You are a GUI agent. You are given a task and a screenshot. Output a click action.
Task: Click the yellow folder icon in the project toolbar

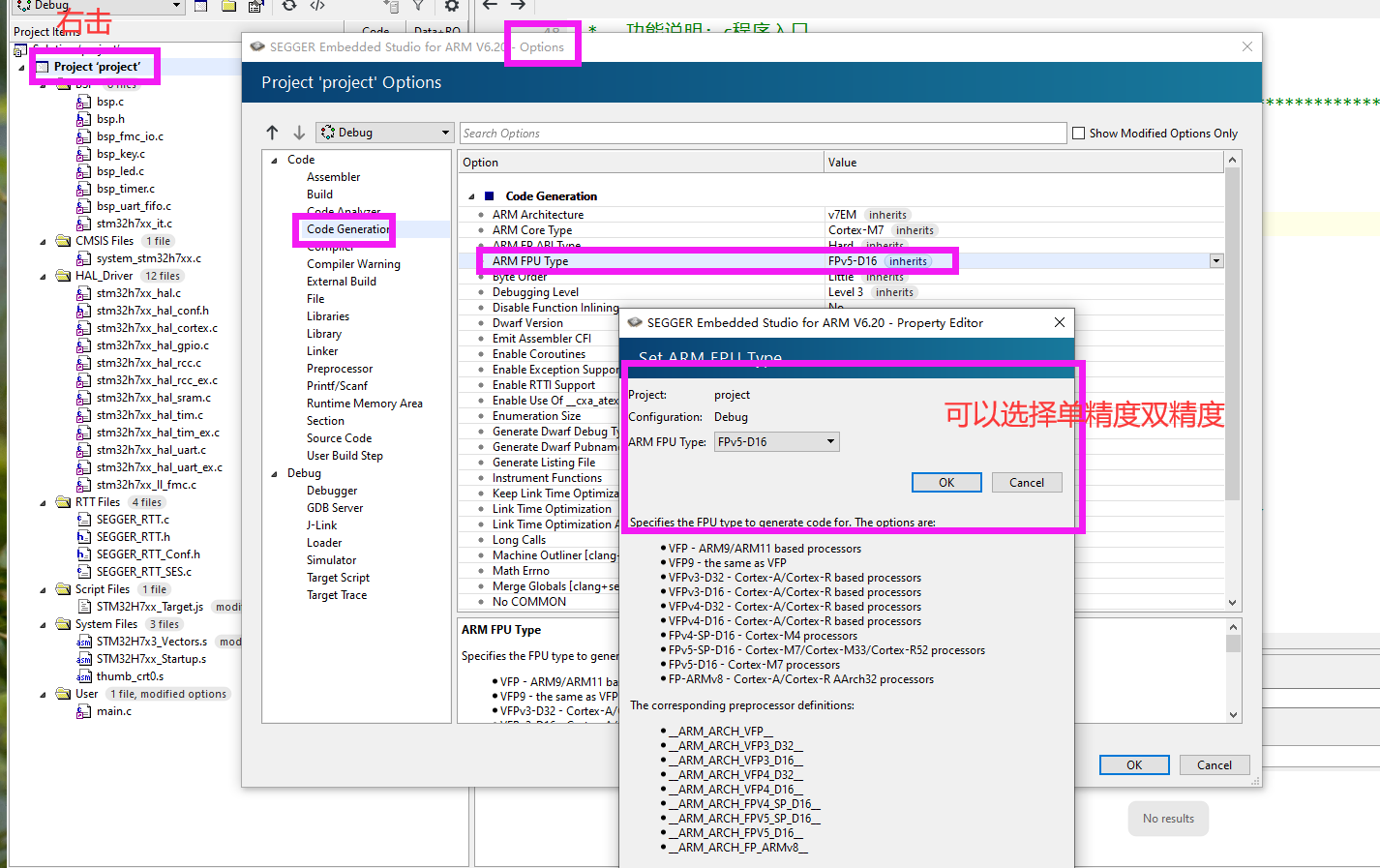228,6
